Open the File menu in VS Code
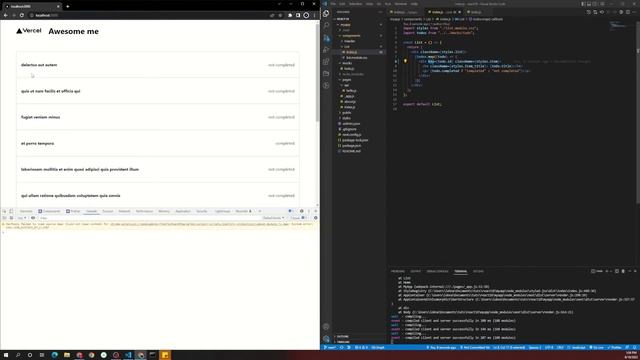The image size is (640, 360). (x=333, y=4)
